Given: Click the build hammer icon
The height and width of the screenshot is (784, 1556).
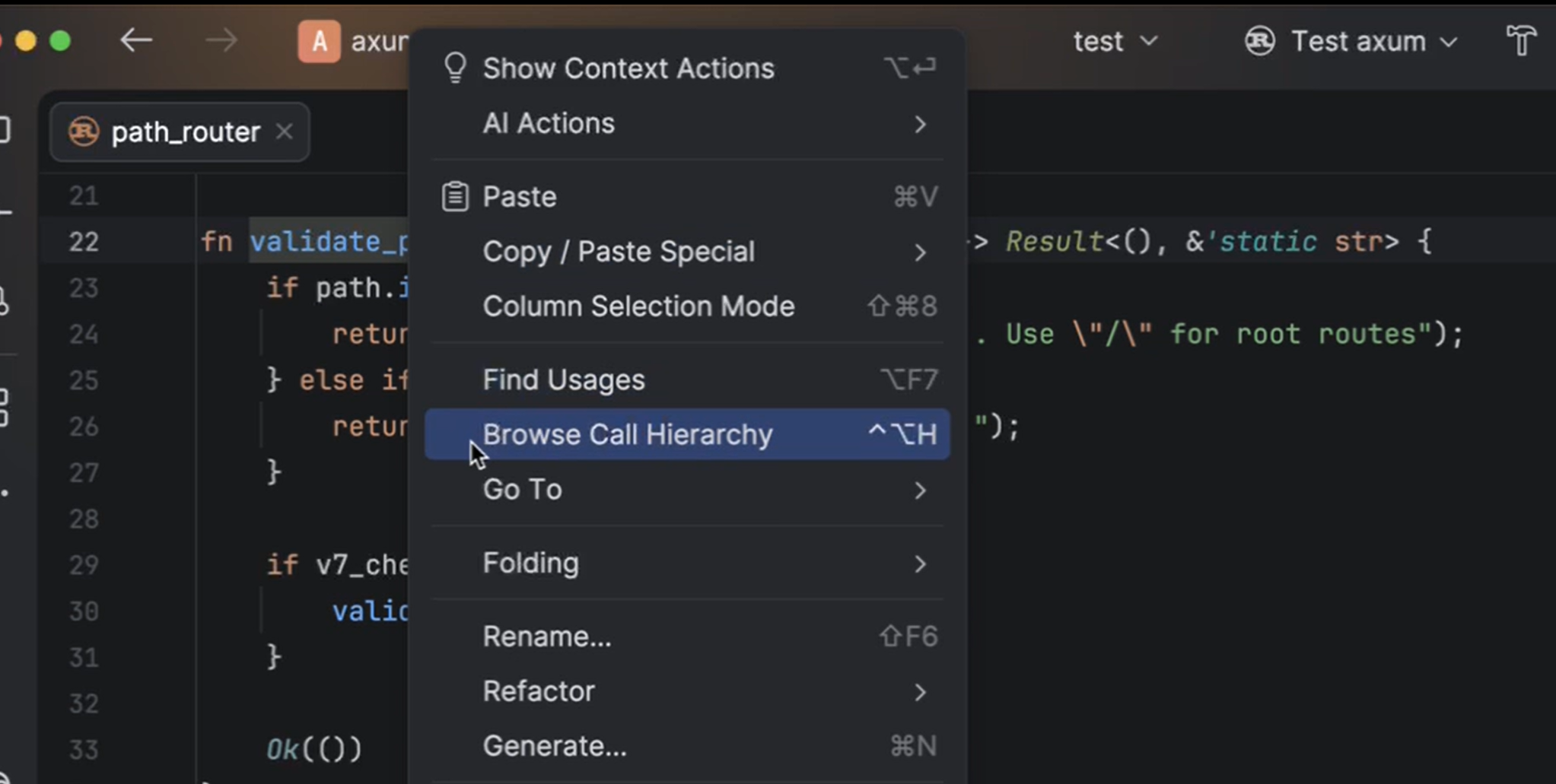Looking at the screenshot, I should 1521,40.
